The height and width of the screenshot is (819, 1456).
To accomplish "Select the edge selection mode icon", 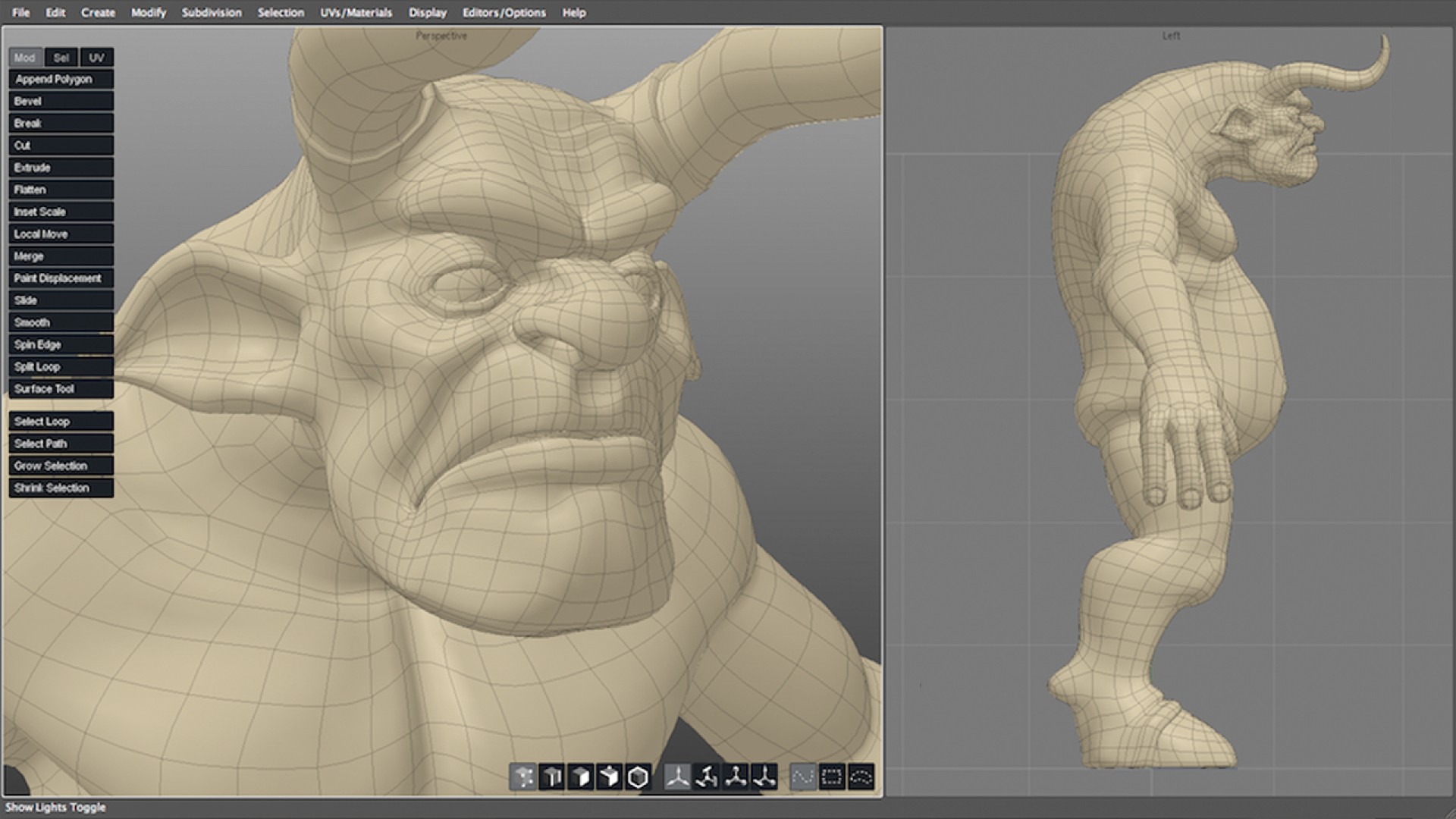I will (552, 777).
